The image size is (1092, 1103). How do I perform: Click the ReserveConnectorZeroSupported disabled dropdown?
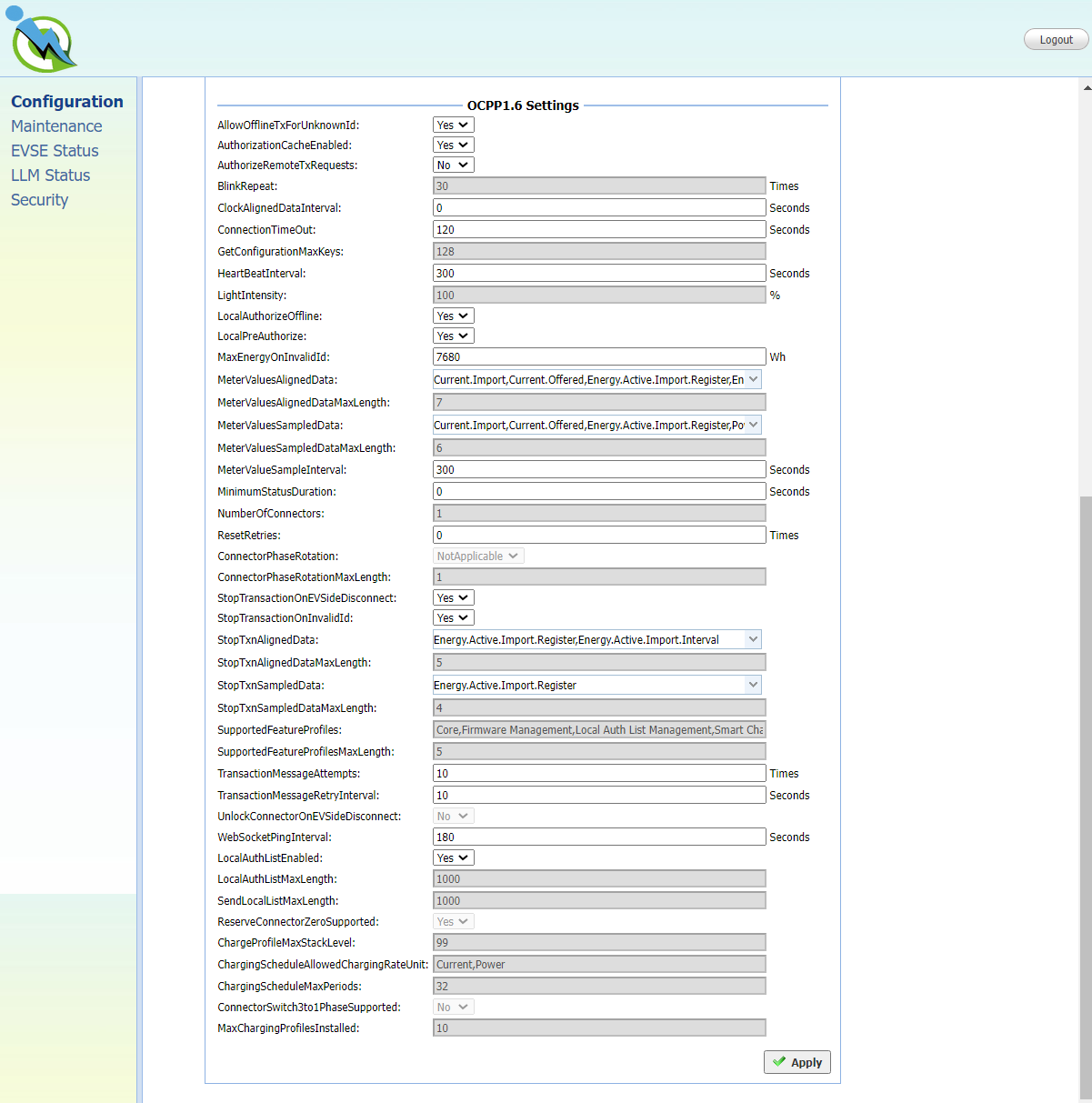[x=454, y=922]
